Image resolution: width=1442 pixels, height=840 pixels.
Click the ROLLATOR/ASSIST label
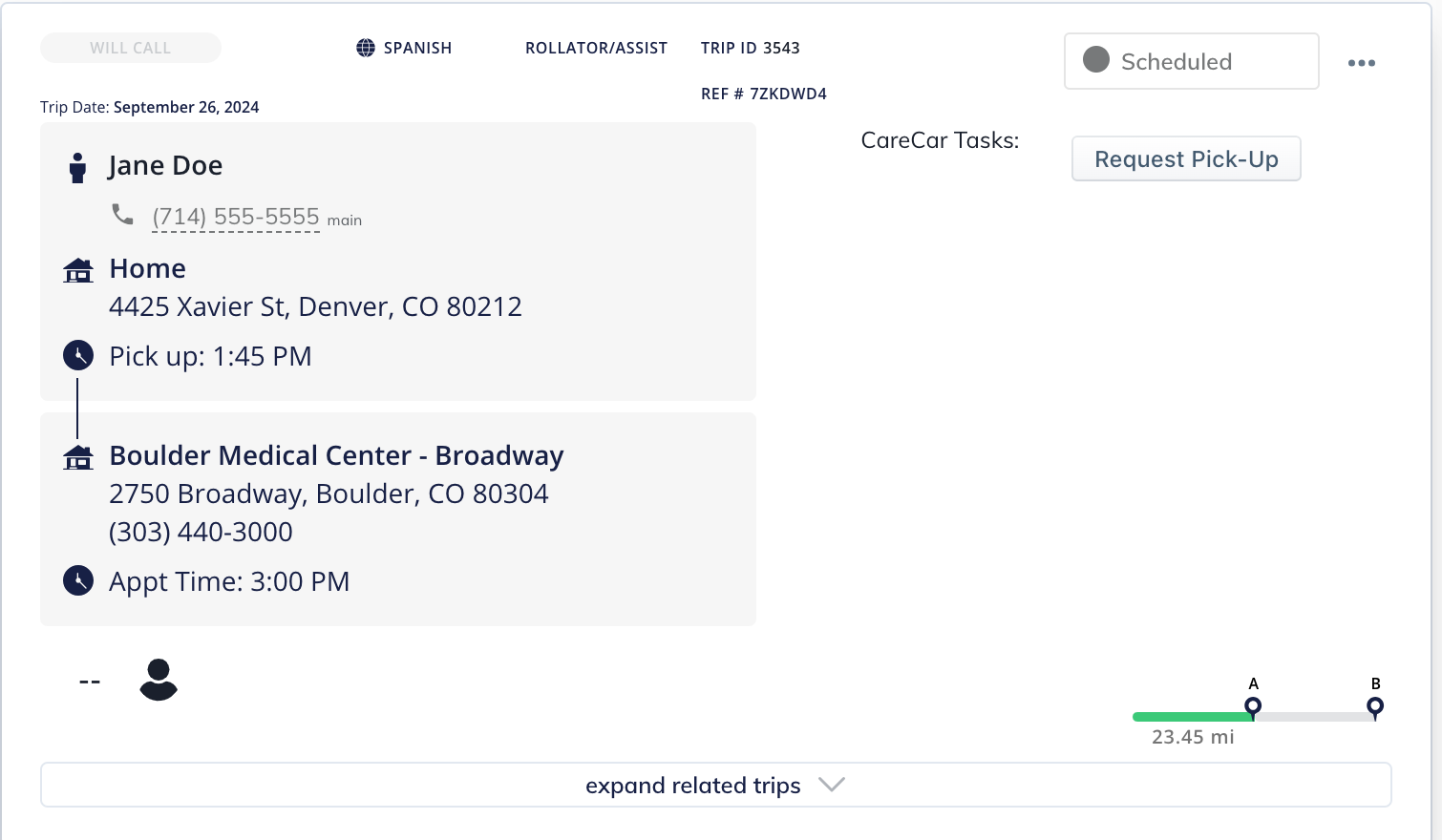point(596,48)
